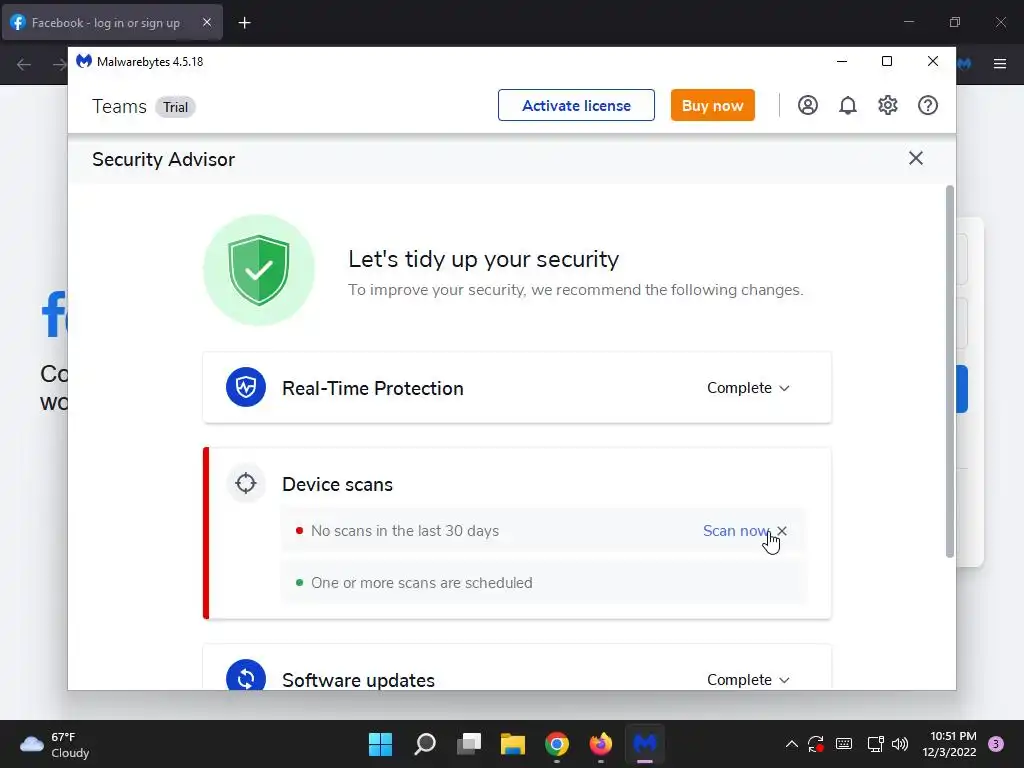Click the sync tray icon with red dot
This screenshot has height=768, width=1024.
coord(816,744)
